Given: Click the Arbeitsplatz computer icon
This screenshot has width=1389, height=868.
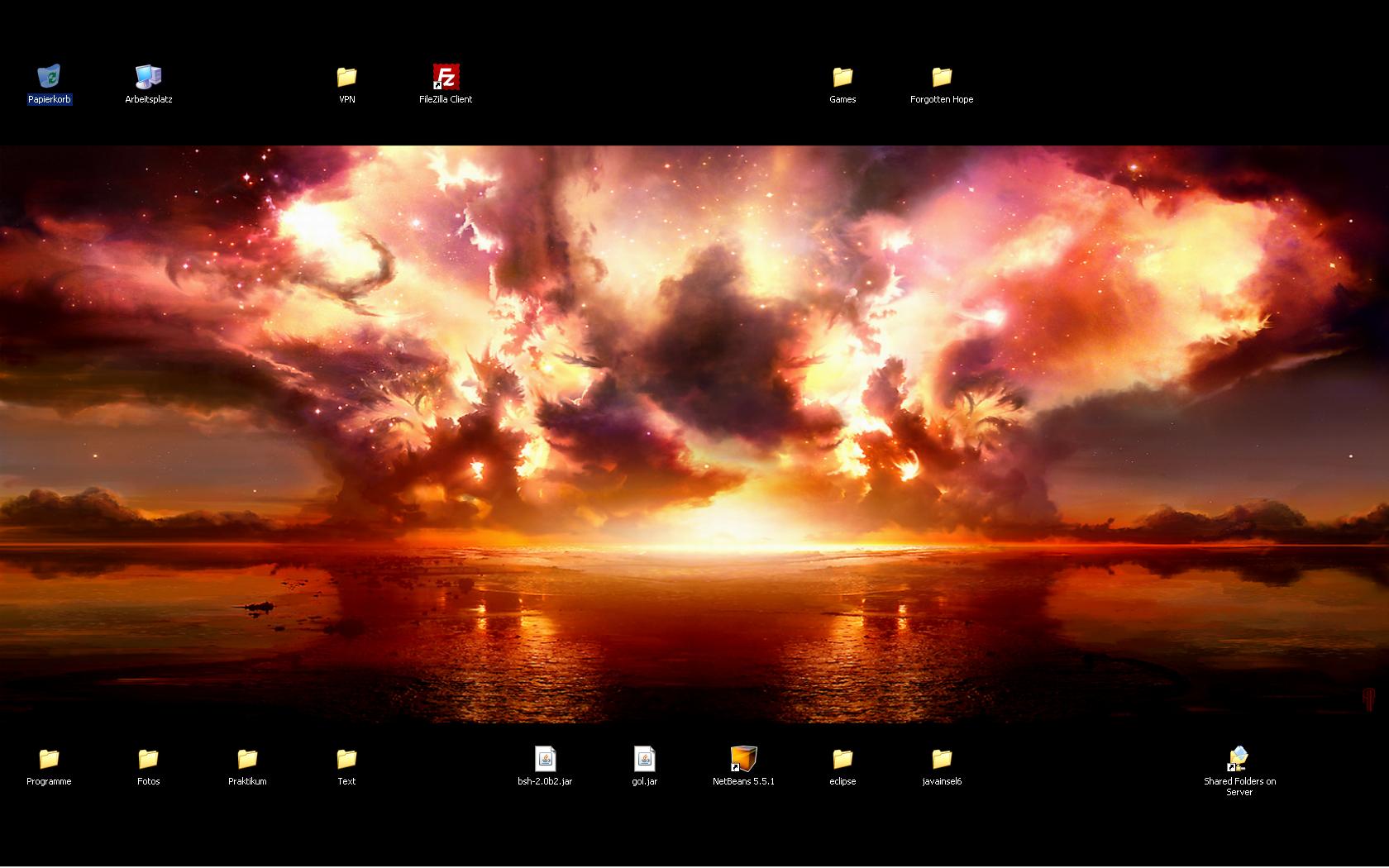Looking at the screenshot, I should (x=148, y=77).
